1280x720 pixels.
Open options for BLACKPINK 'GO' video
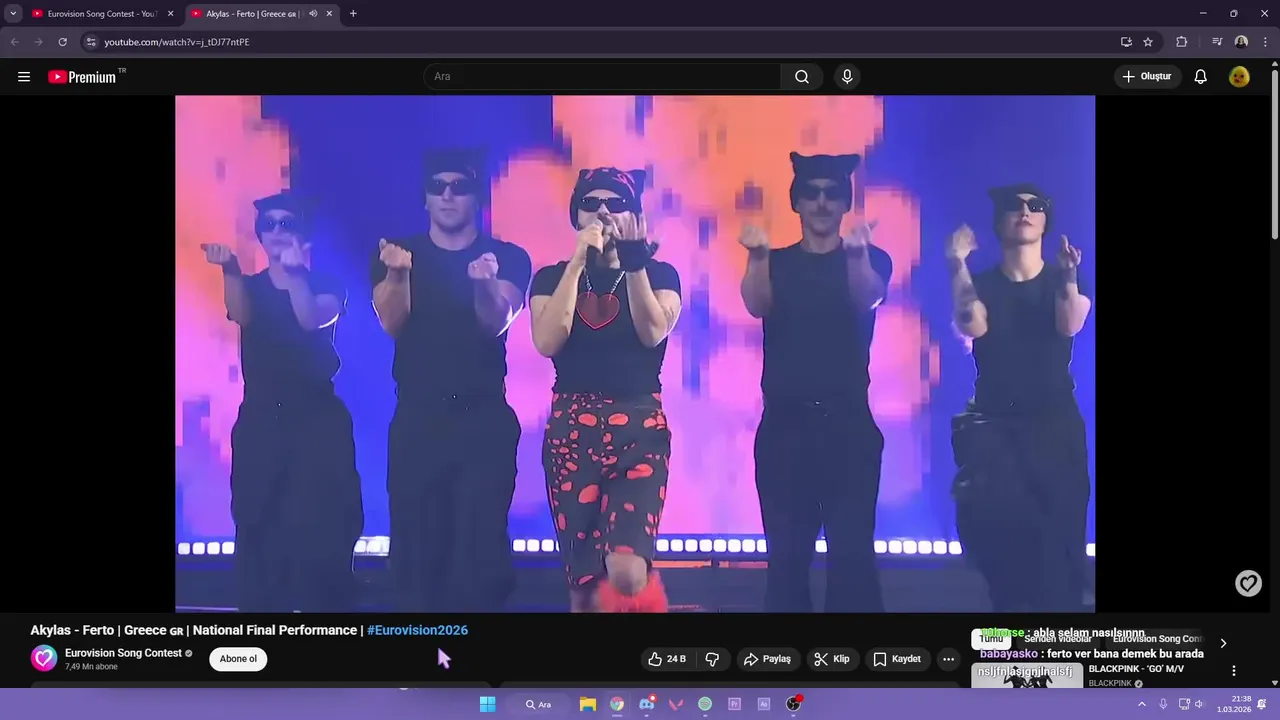(x=1234, y=671)
